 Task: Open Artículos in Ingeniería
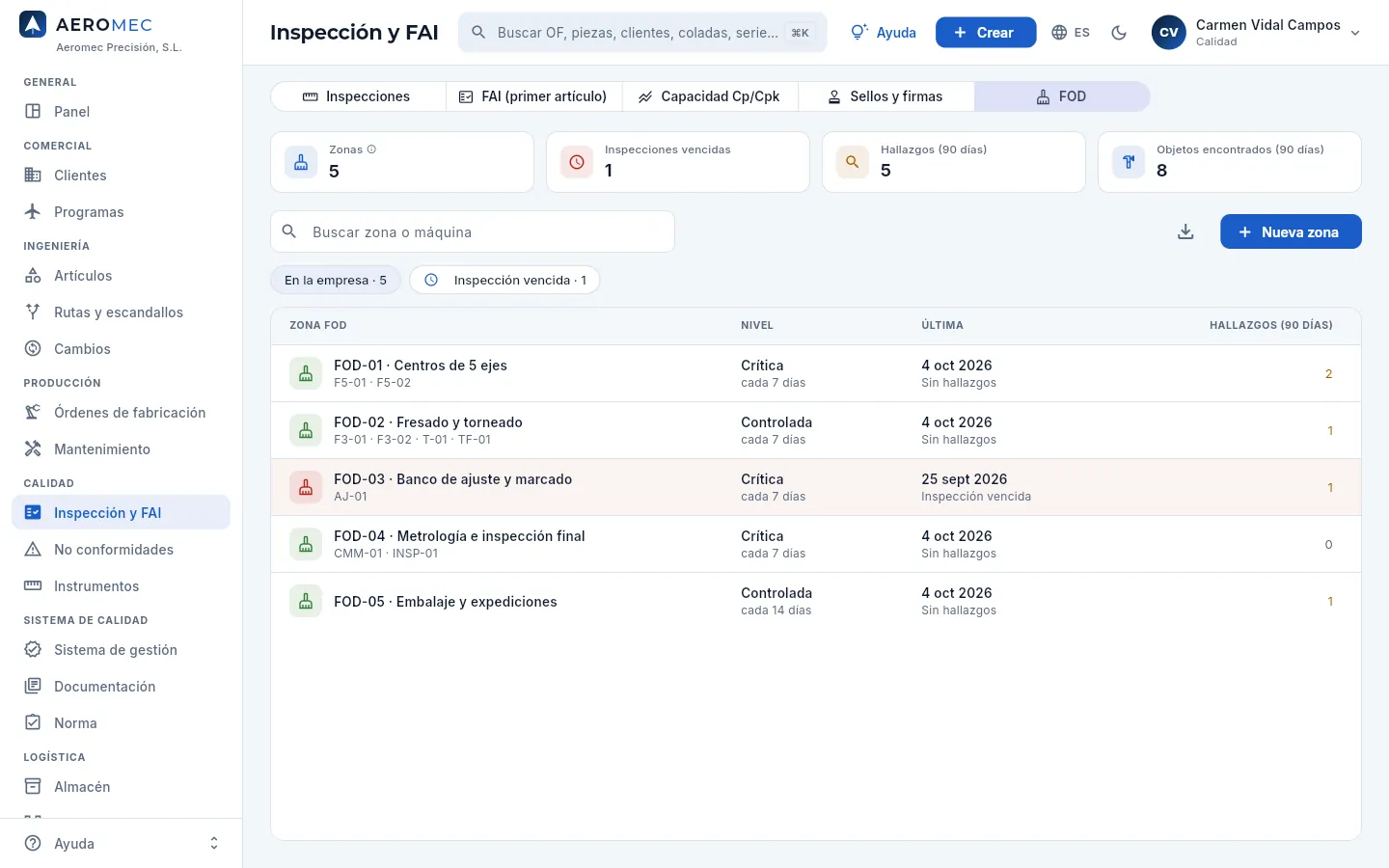point(121,276)
